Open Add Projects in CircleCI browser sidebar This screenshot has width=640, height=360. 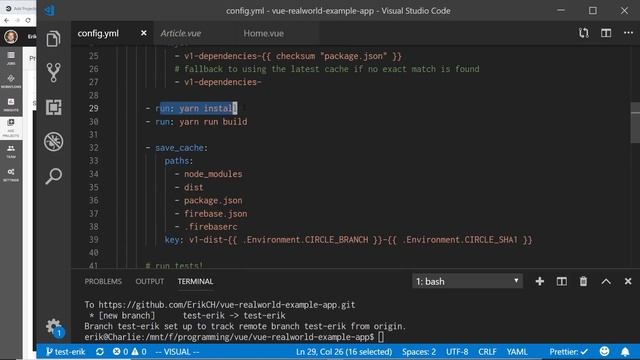tap(11, 128)
